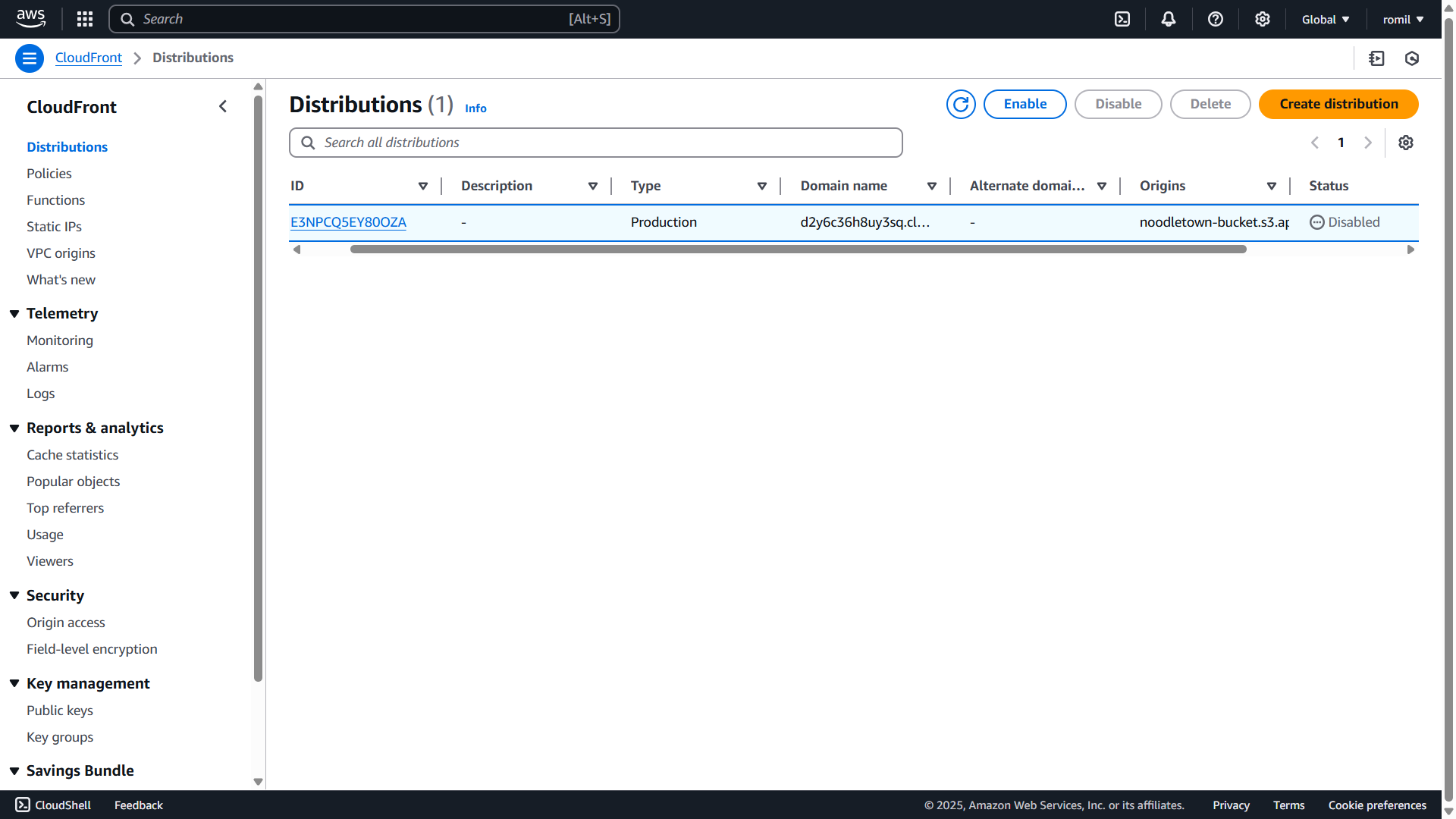
Task: Open the notifications bell
Action: pyautogui.click(x=1169, y=19)
